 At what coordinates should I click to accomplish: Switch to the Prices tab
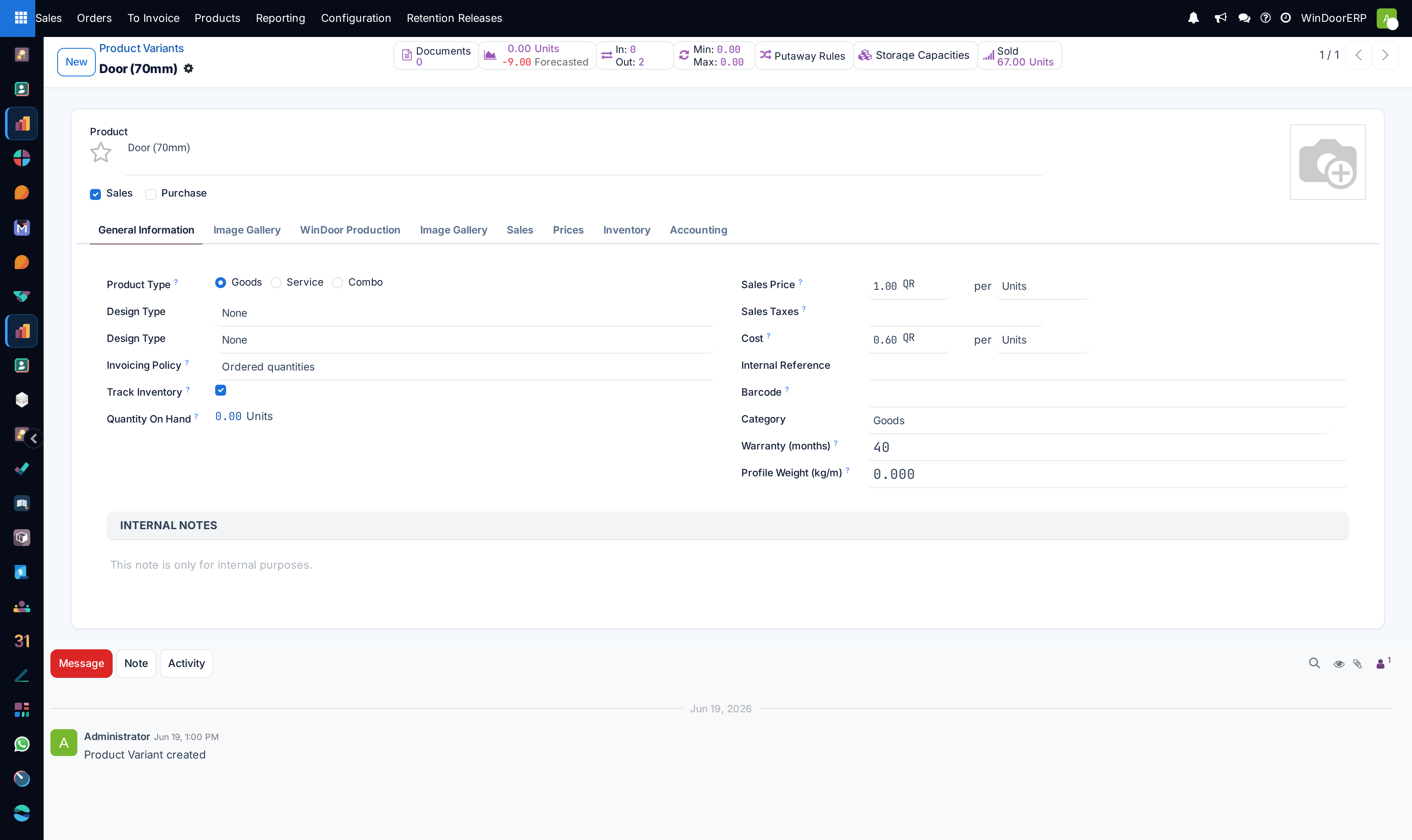[x=568, y=230]
